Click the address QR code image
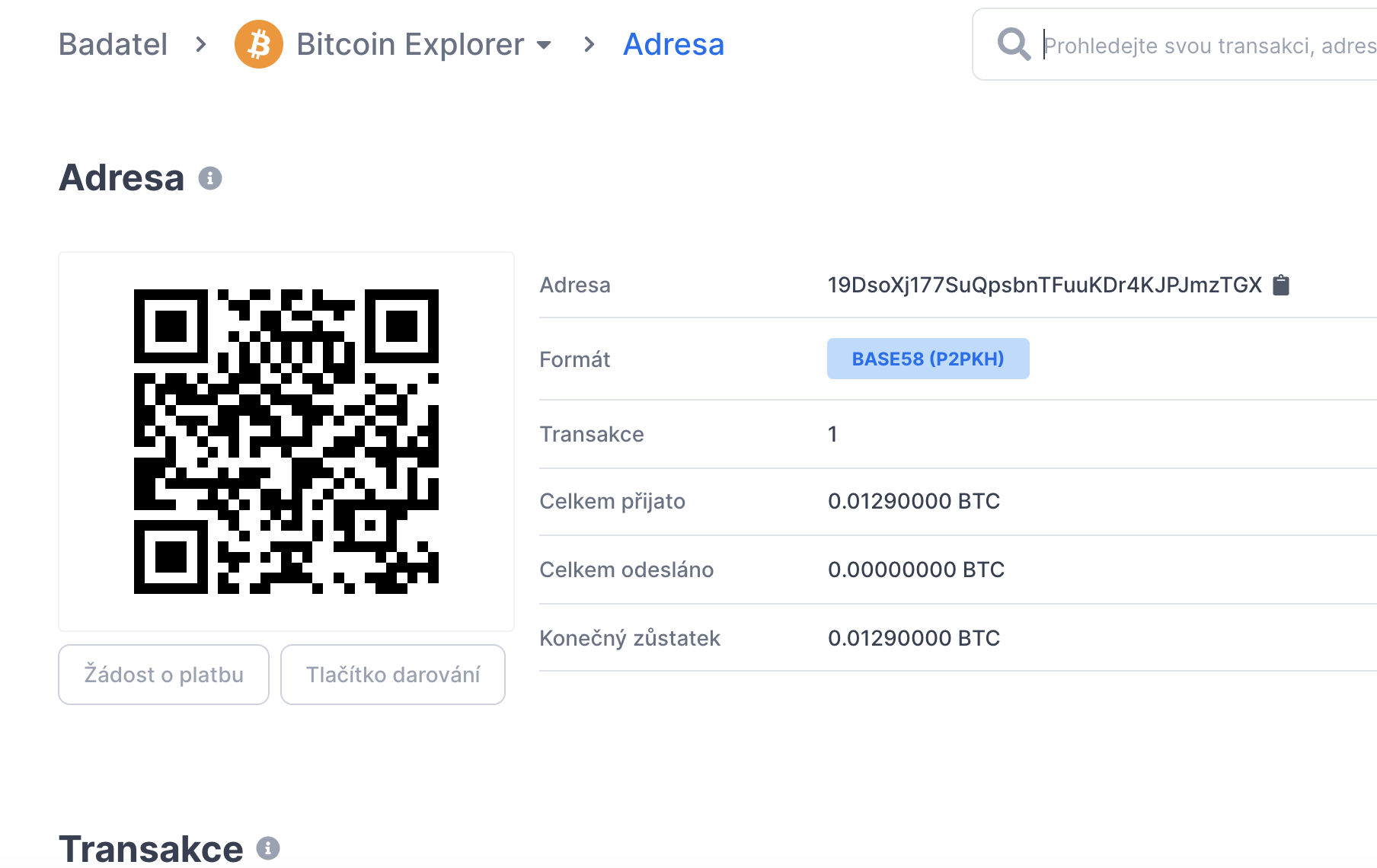 click(x=286, y=442)
